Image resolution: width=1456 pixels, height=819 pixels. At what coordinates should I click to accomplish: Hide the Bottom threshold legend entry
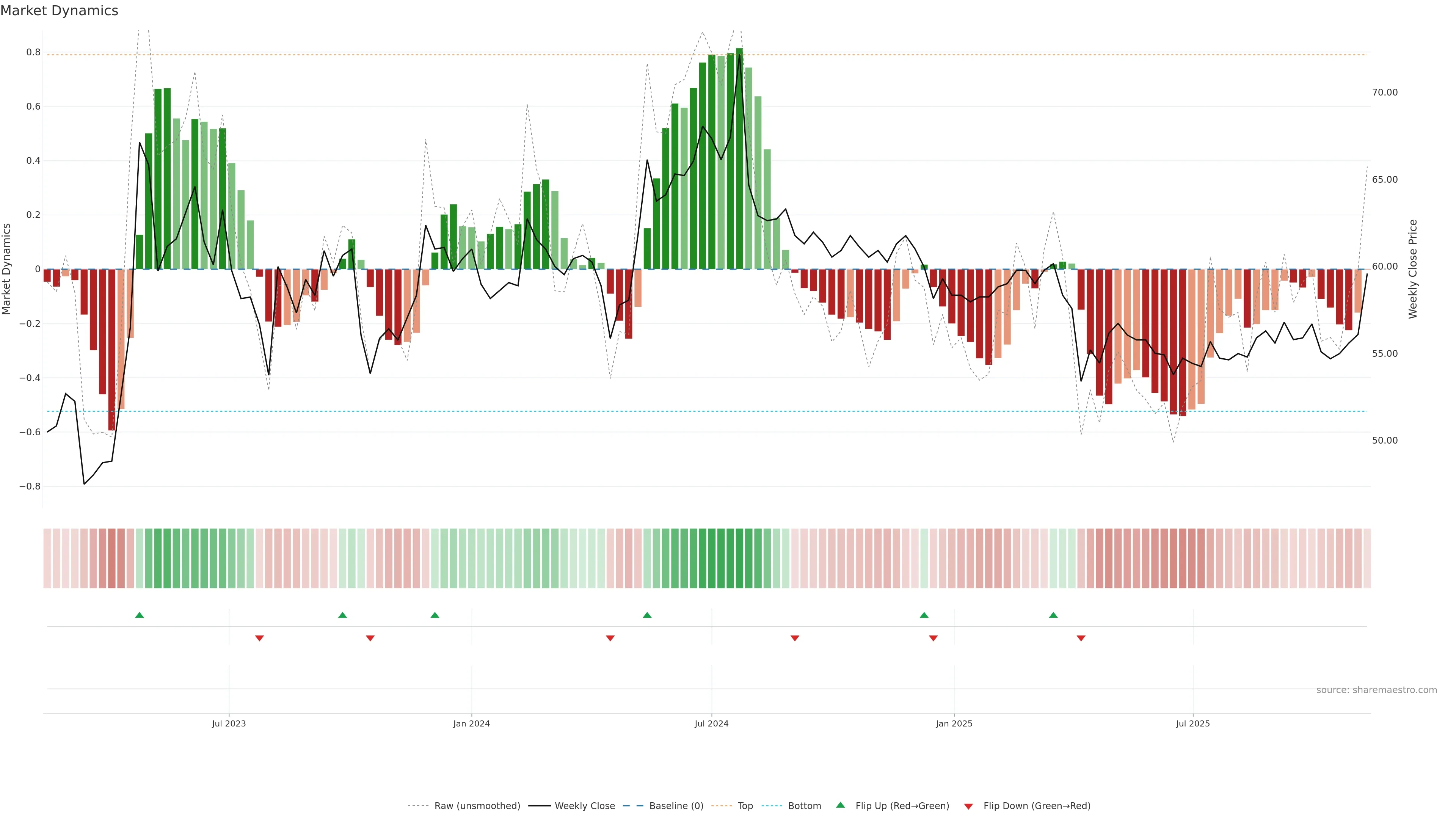pos(804,806)
